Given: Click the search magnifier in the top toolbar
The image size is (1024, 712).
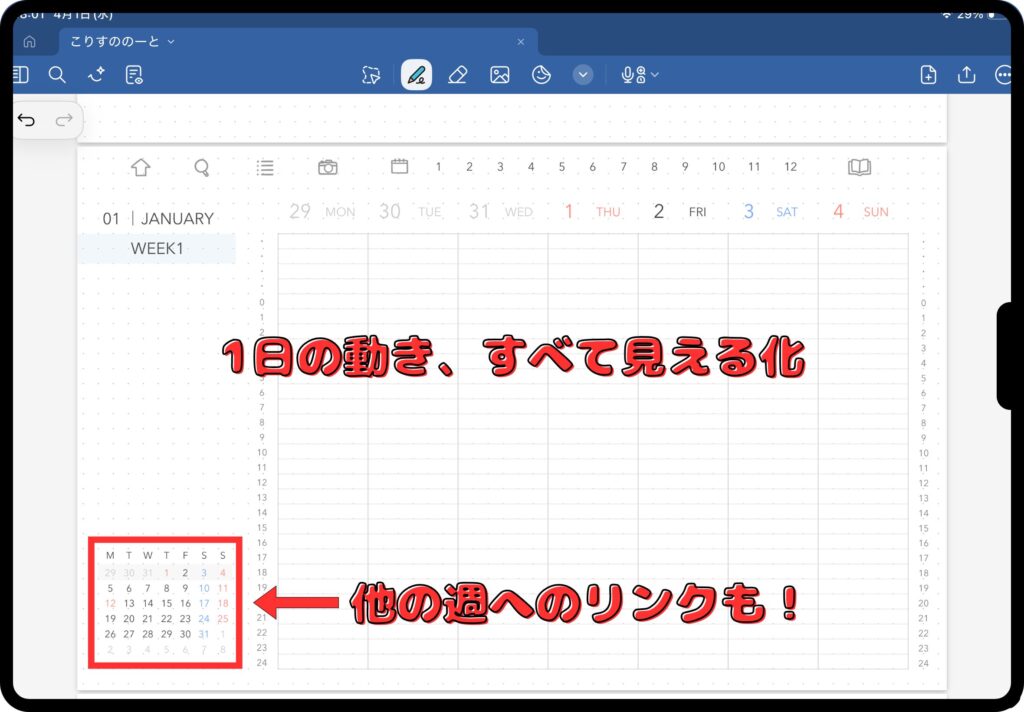Looking at the screenshot, I should click(x=57, y=75).
